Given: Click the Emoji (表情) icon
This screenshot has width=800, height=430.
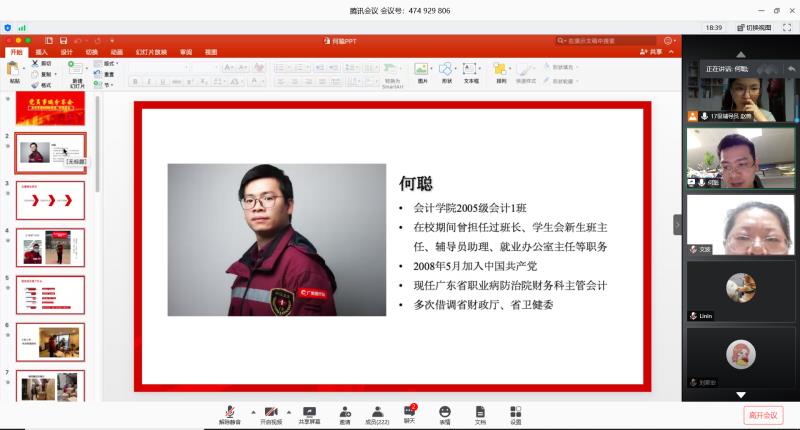Looking at the screenshot, I should [x=445, y=412].
